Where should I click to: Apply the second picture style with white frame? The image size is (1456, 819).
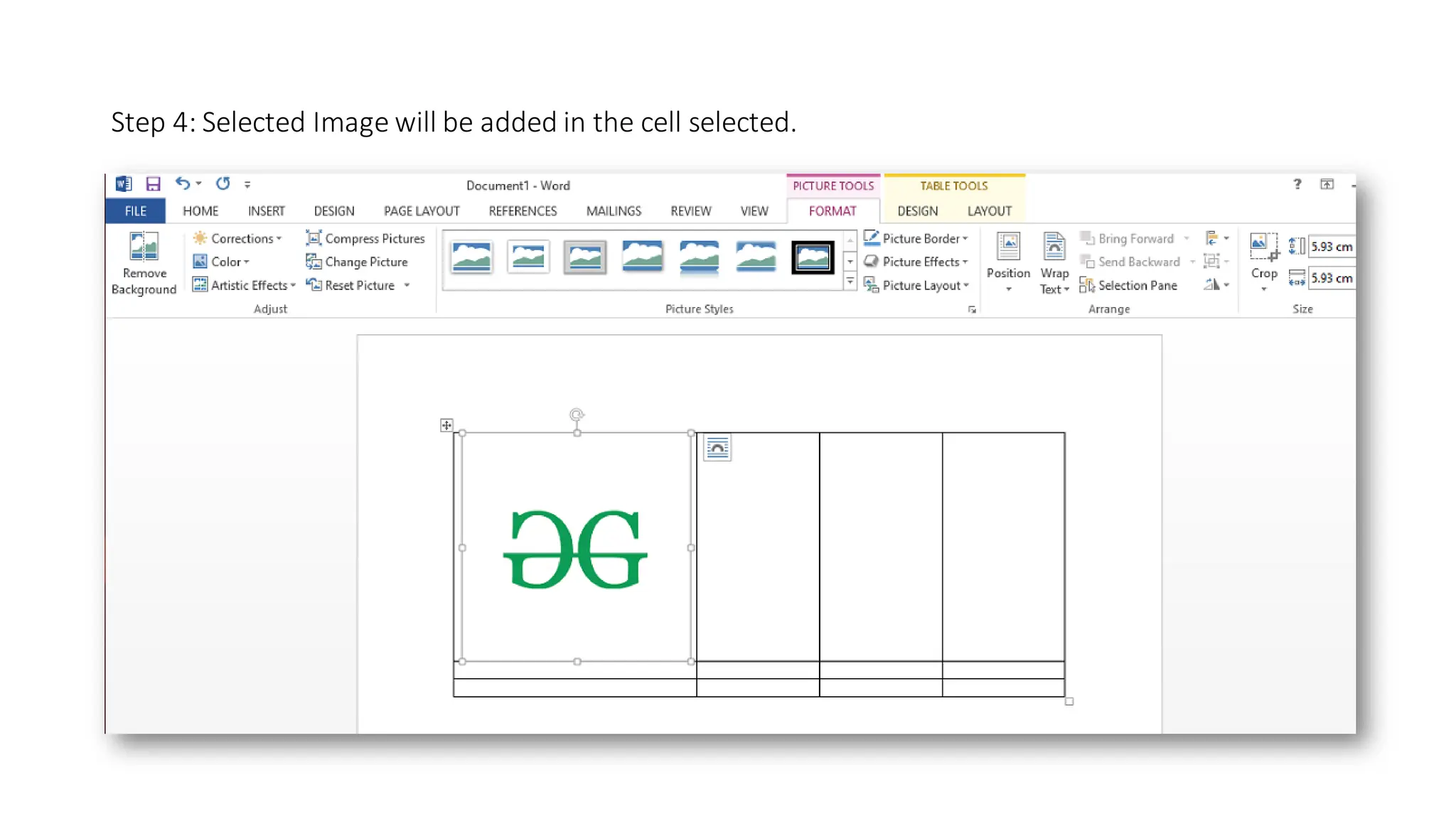(x=528, y=257)
